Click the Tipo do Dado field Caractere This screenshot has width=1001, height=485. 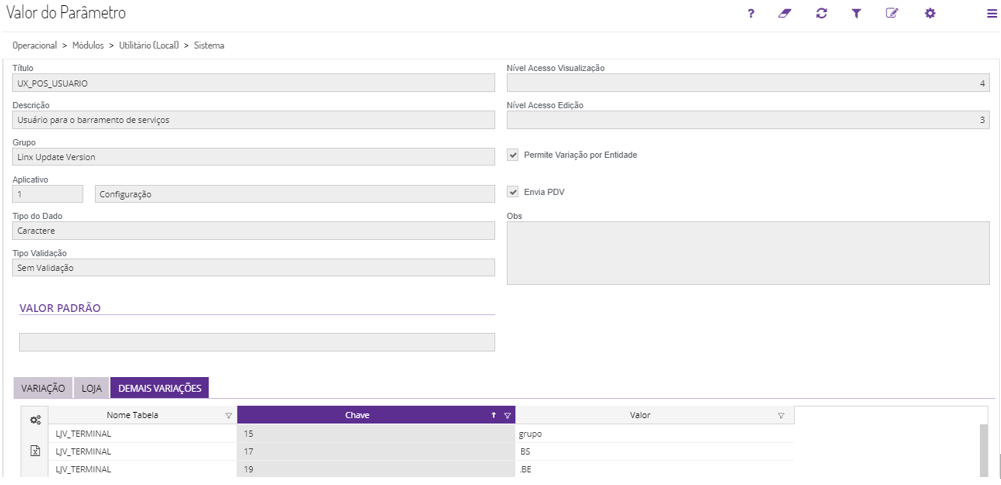pyautogui.click(x=253, y=231)
